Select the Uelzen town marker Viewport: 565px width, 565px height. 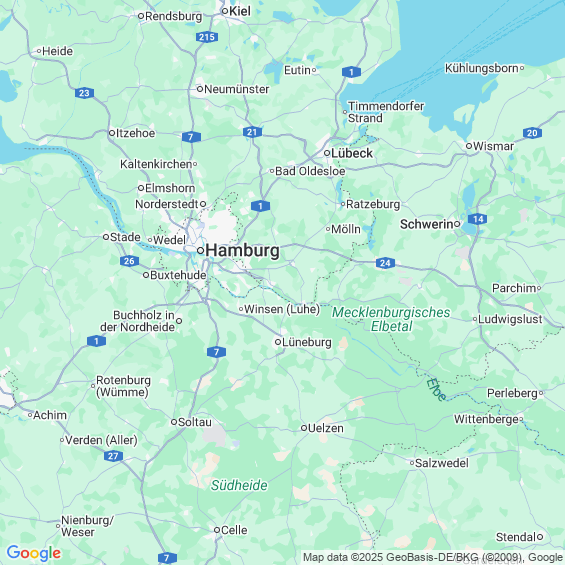pyautogui.click(x=304, y=428)
